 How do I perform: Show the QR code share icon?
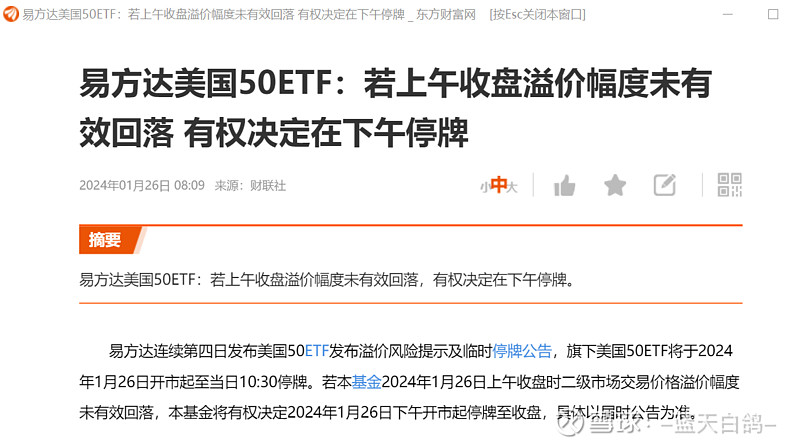[x=730, y=185]
